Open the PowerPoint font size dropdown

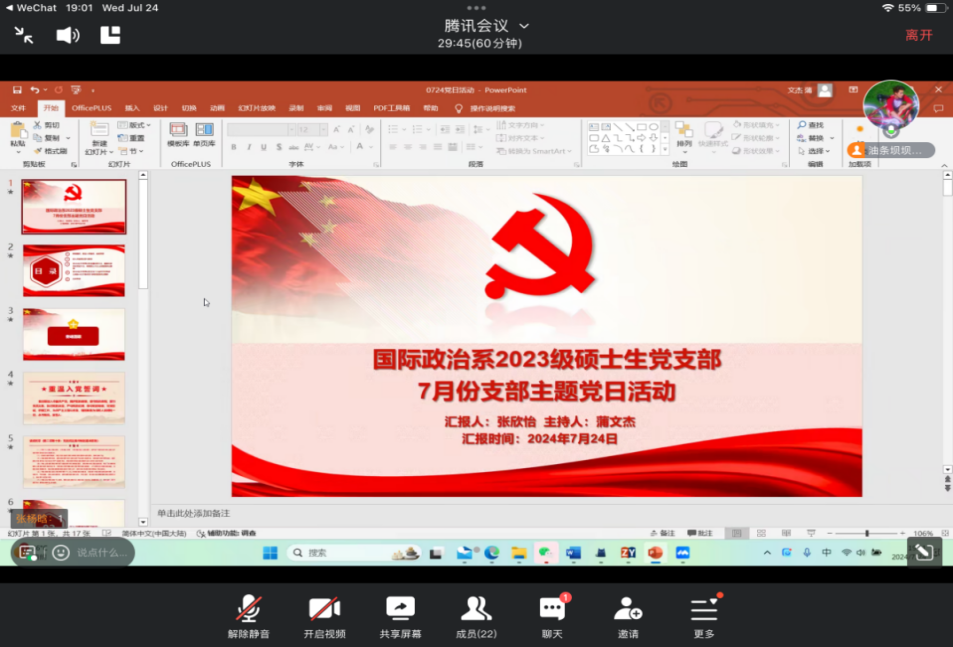[322, 130]
